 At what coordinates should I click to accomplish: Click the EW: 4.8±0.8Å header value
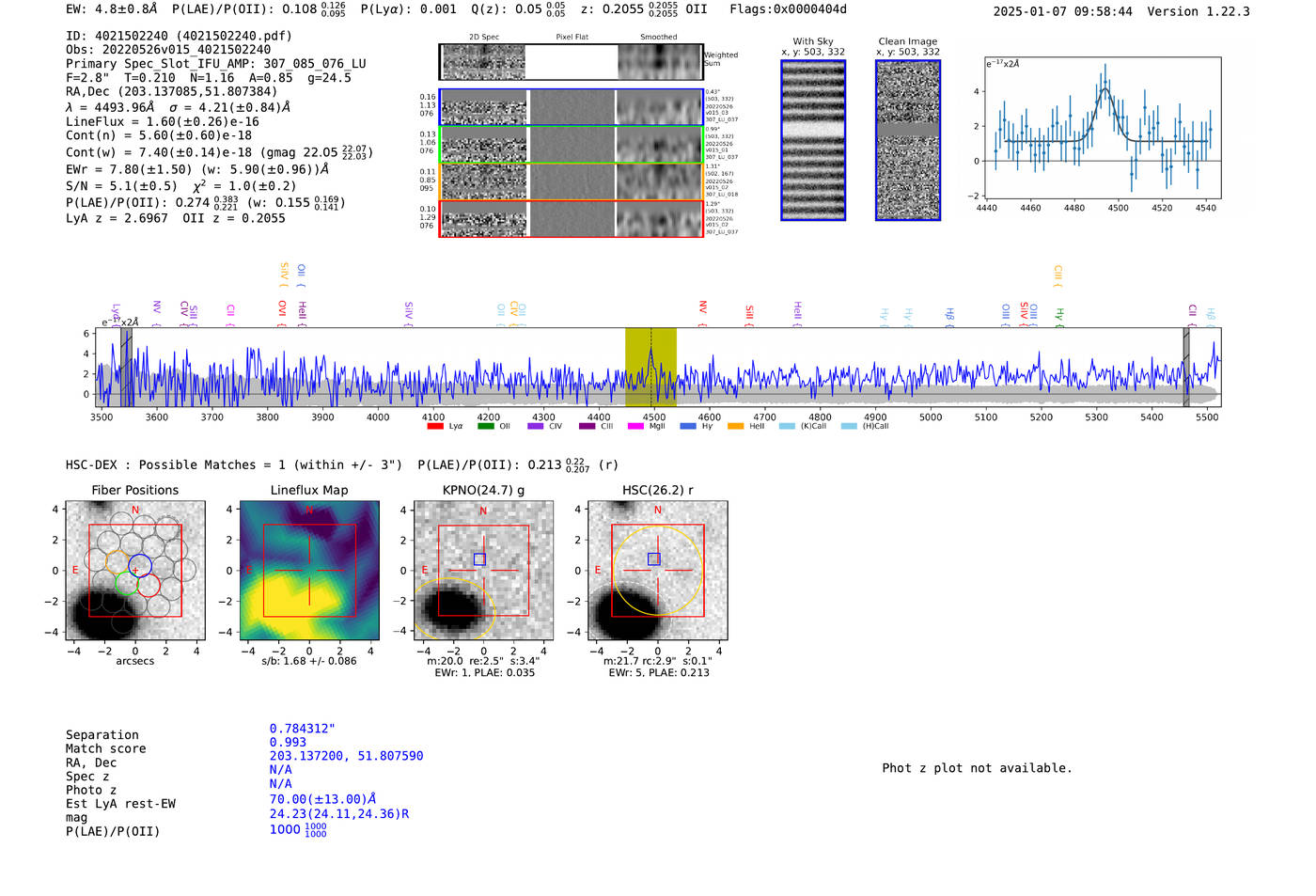click(x=112, y=9)
